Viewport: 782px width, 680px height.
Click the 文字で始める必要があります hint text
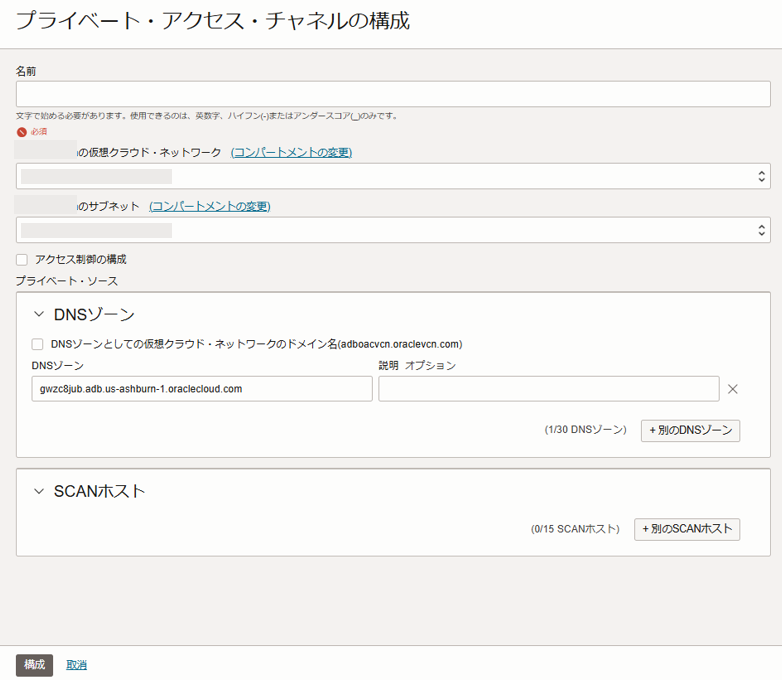(x=206, y=116)
